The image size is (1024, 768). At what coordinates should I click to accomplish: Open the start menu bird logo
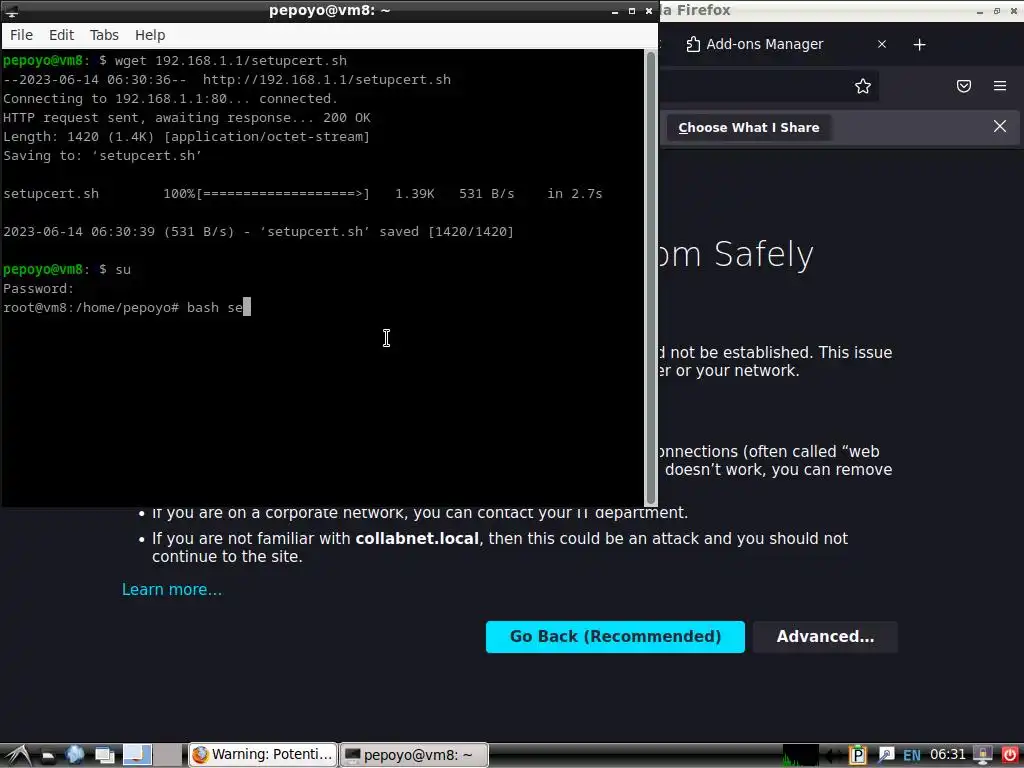(17, 756)
